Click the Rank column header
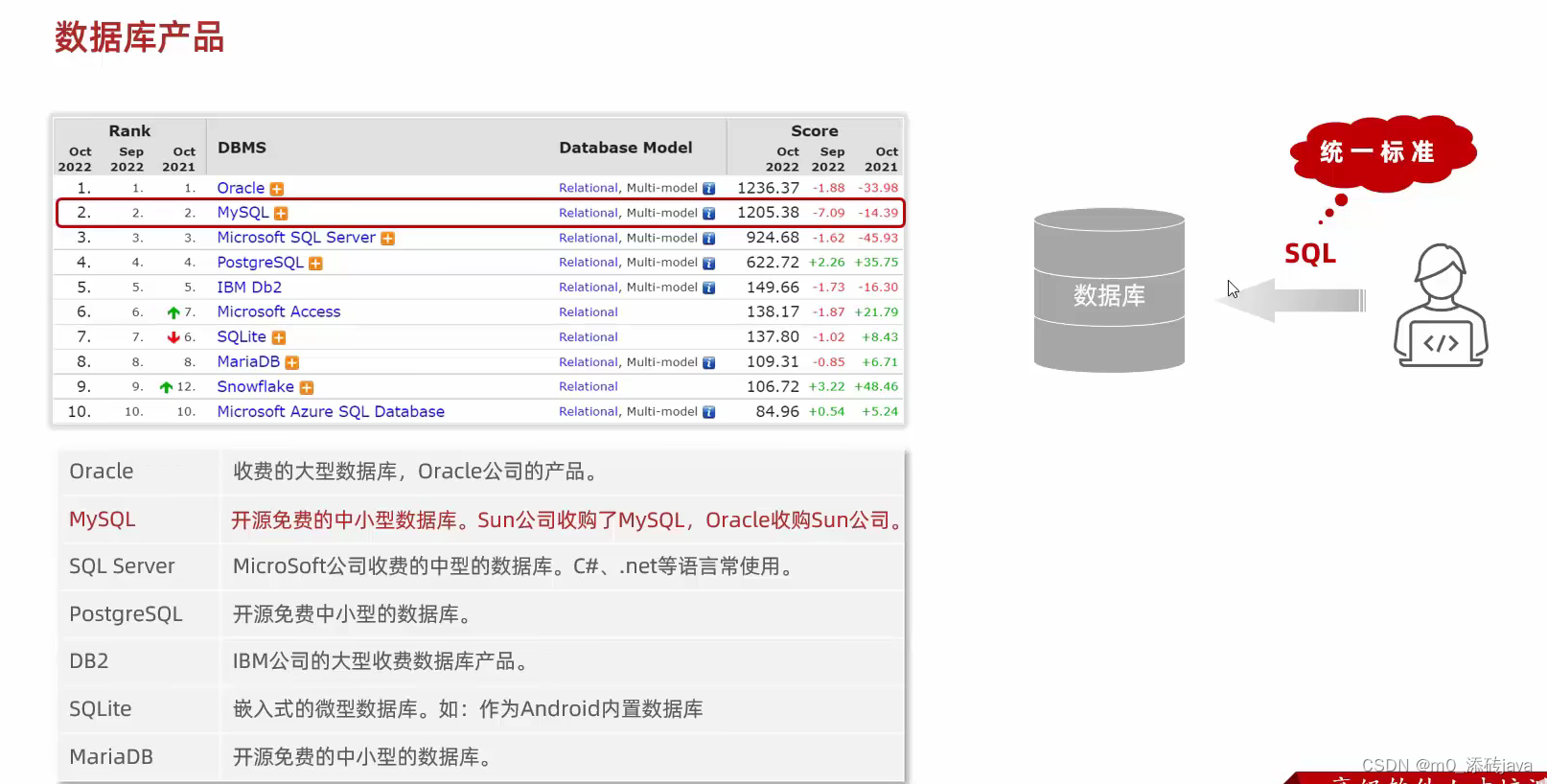1547x784 pixels. (x=129, y=131)
